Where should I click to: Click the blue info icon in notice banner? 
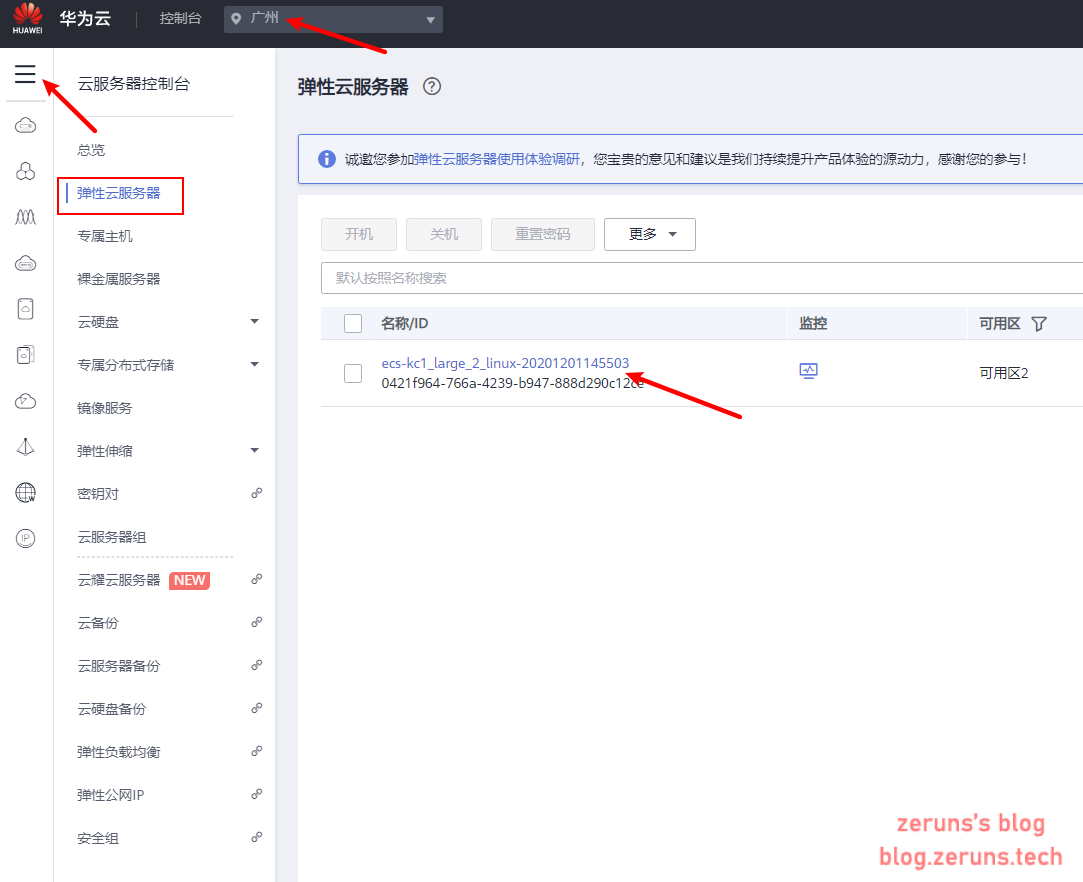tap(327, 159)
